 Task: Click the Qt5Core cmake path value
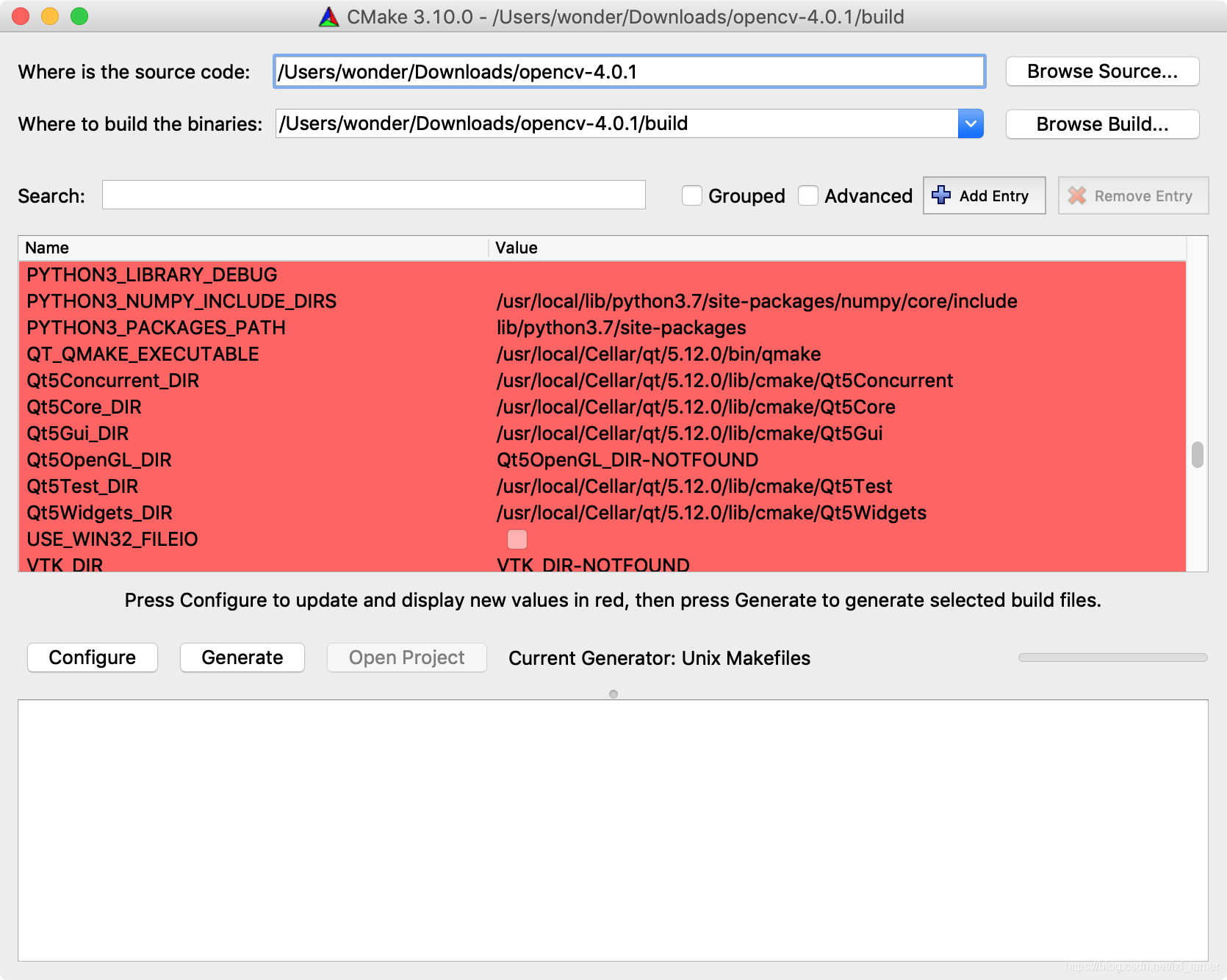pyautogui.click(x=696, y=407)
